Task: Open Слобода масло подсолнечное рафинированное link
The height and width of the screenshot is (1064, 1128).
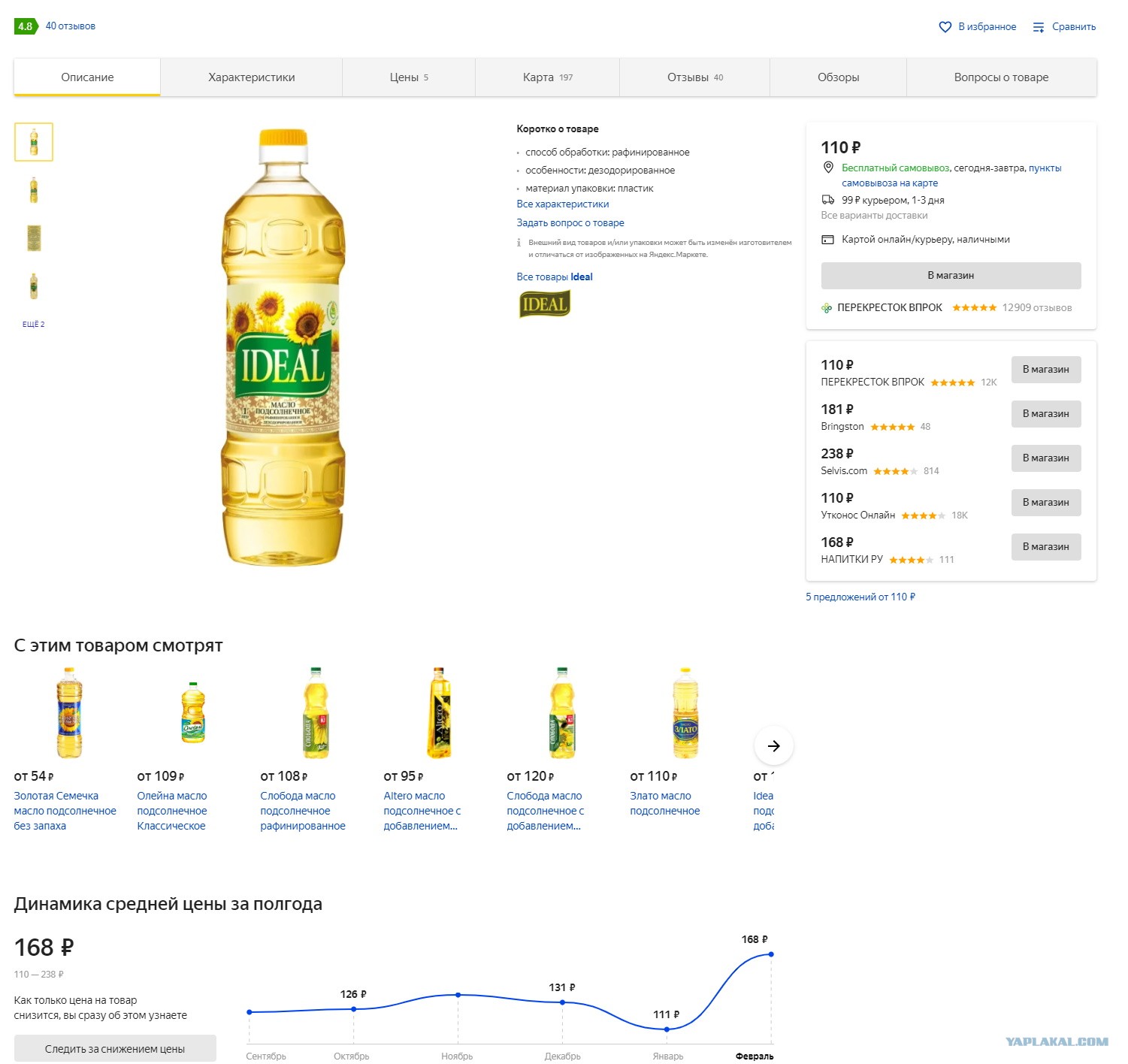Action: pyautogui.click(x=303, y=811)
